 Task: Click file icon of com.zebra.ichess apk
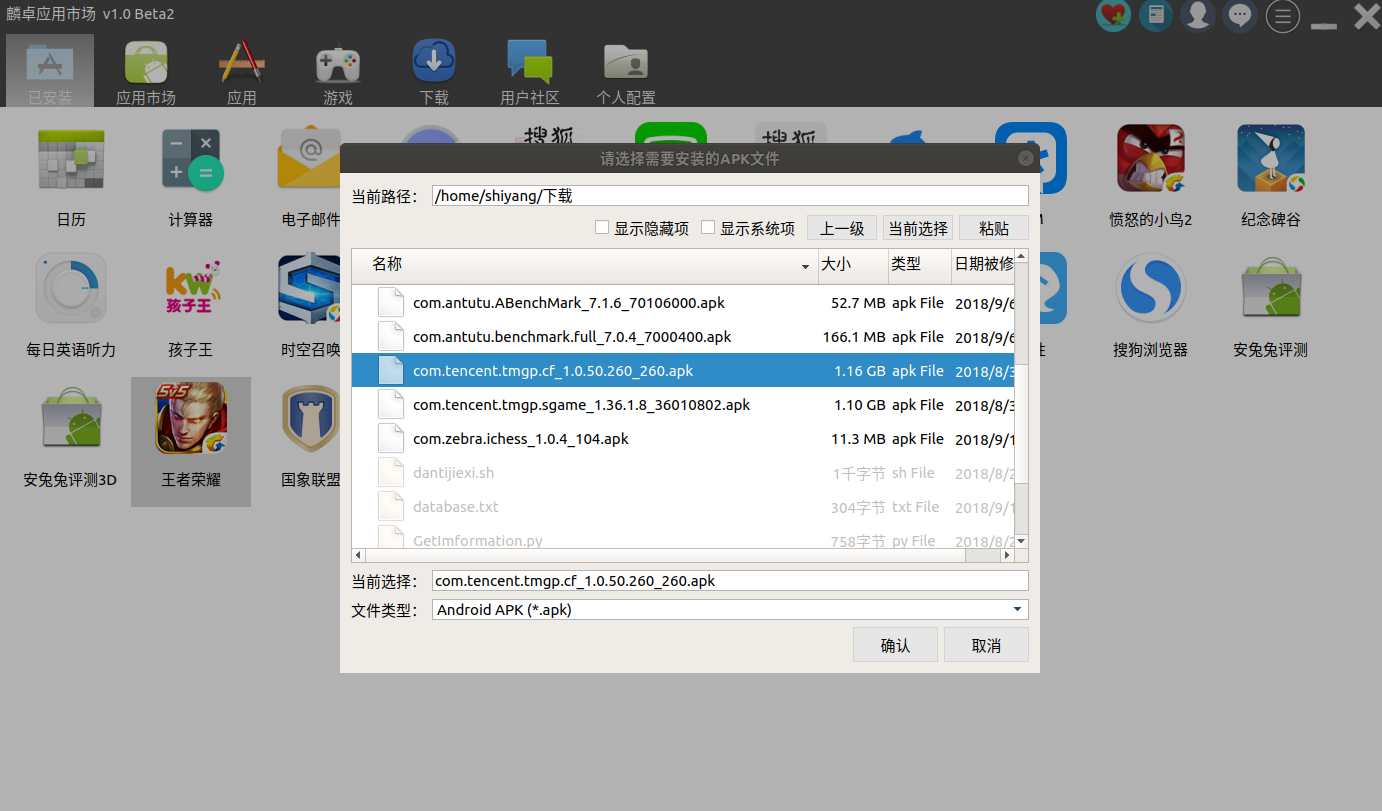pos(390,439)
